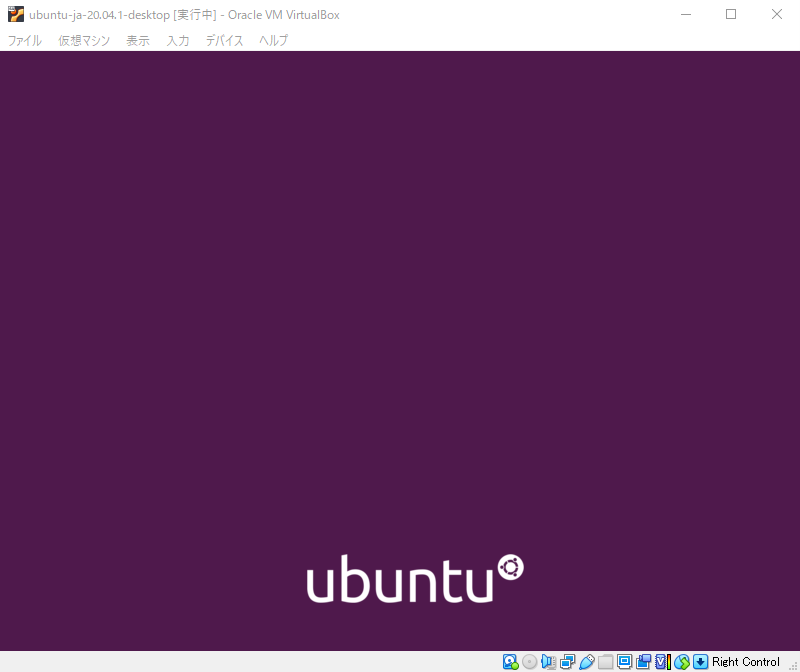Toggle the mouse integration status icon
The height and width of the screenshot is (672, 800).
coord(682,662)
